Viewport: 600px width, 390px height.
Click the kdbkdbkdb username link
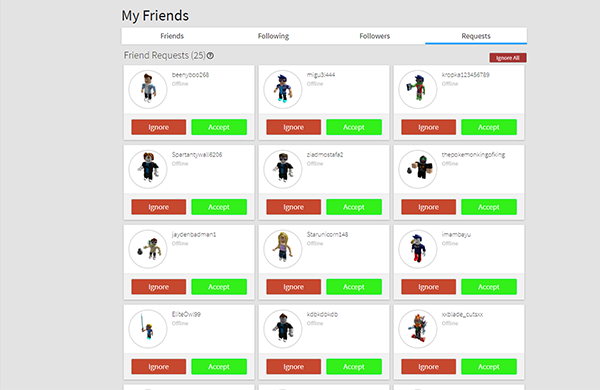coord(322,315)
